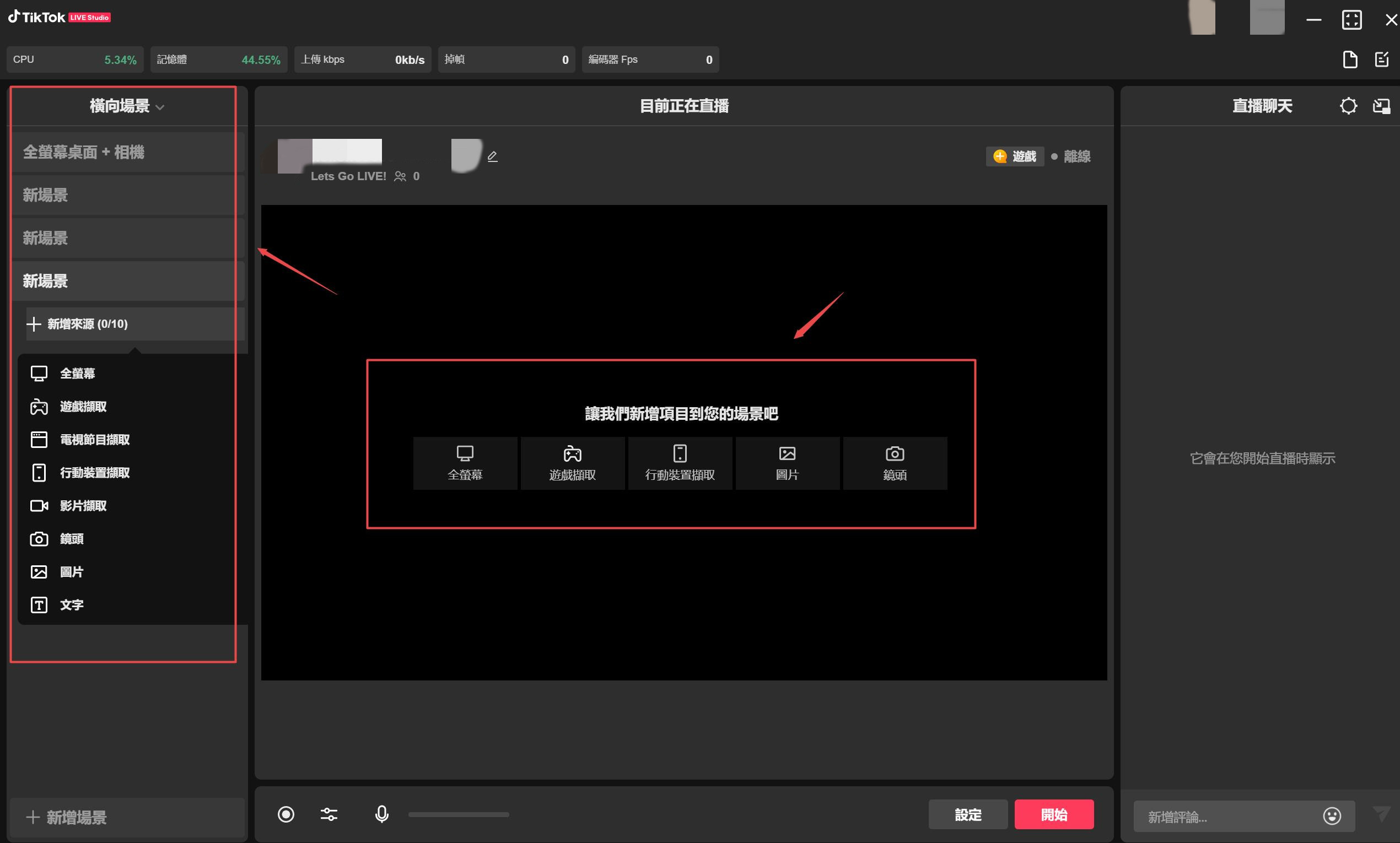Click the edit pencil beside stream title

[493, 156]
